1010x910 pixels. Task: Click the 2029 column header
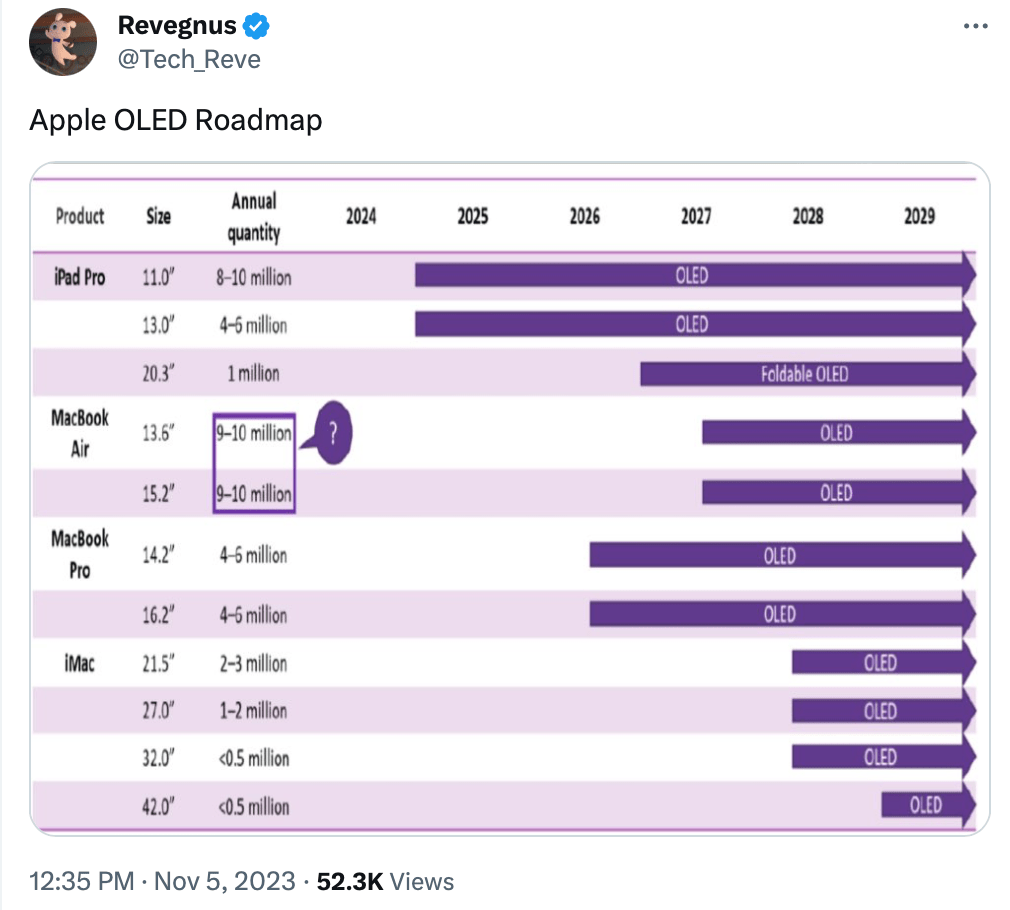[919, 216]
